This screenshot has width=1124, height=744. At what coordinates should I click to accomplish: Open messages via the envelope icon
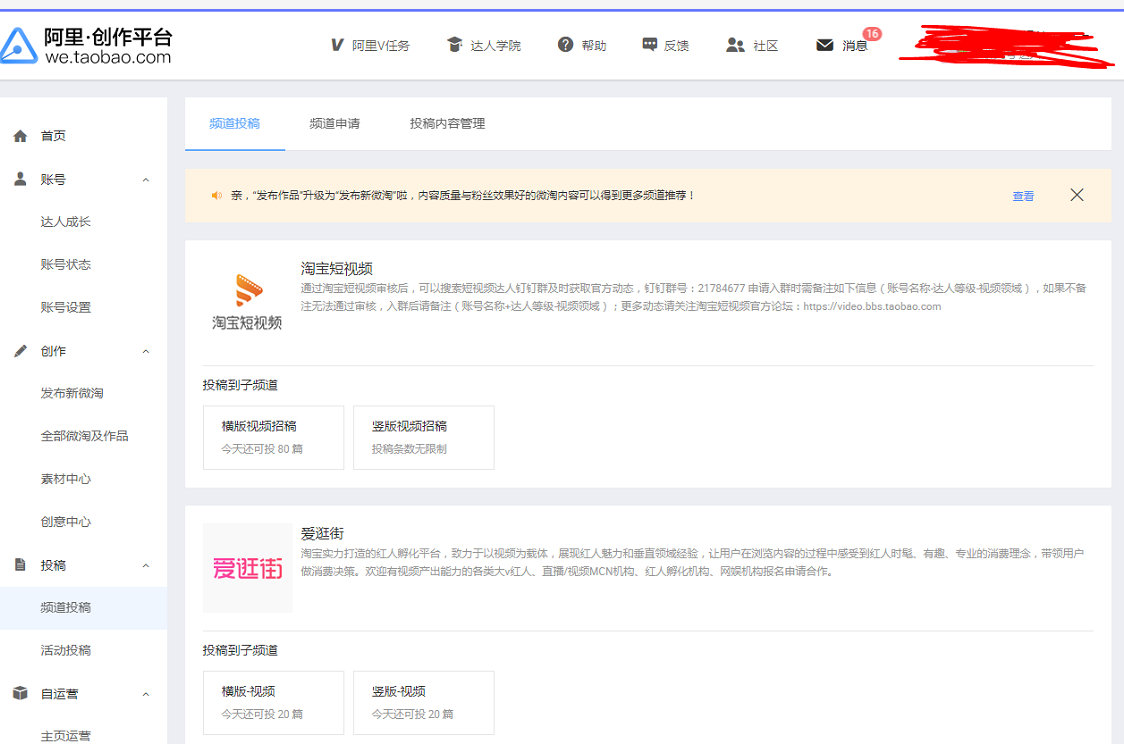pyautogui.click(x=825, y=45)
